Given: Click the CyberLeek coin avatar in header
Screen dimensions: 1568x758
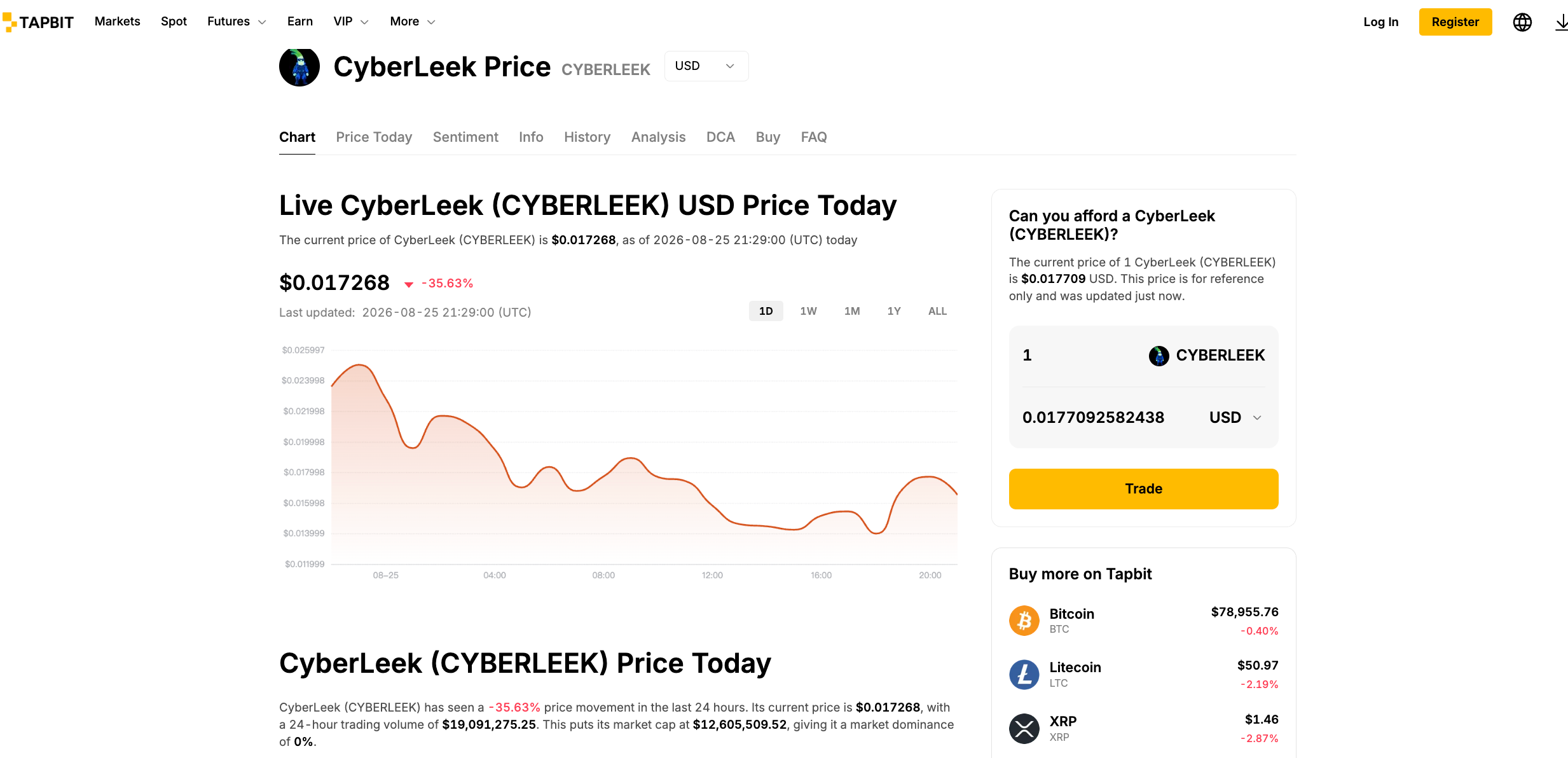Looking at the screenshot, I should (299, 67).
